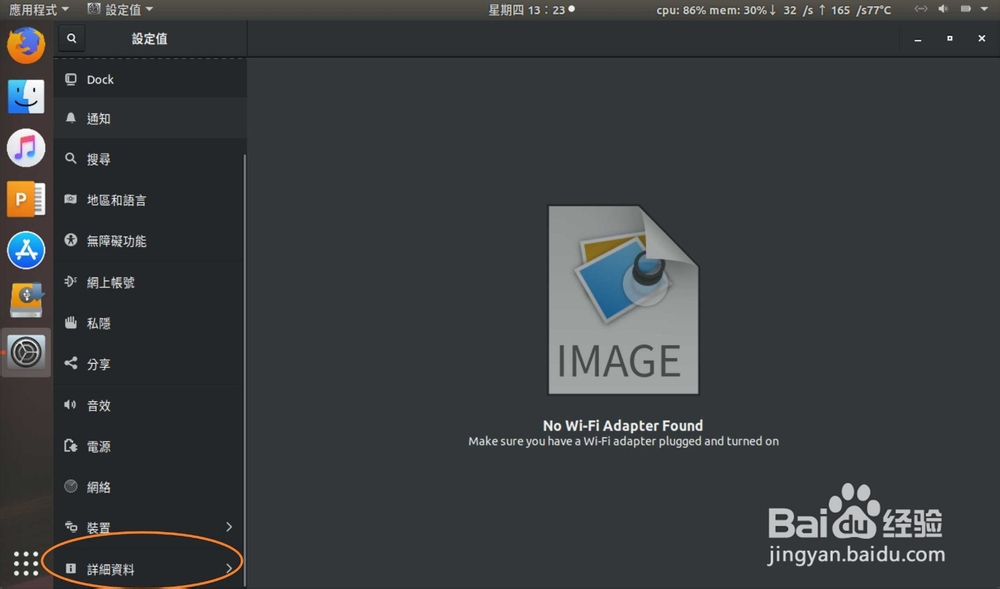Click the sidebar scrollbar
1000x589 pixels.
[245, 370]
